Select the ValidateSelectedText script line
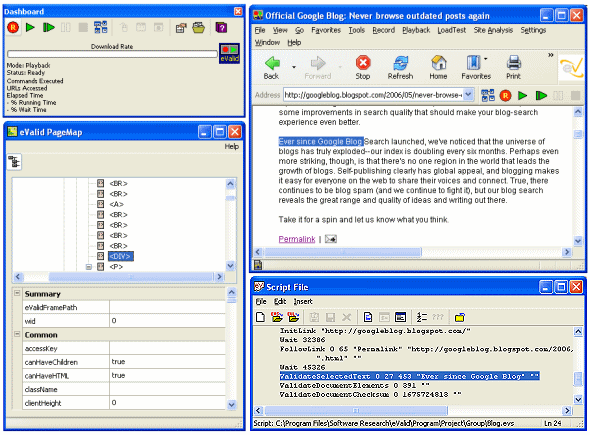Image resolution: width=590 pixels, height=435 pixels. coord(409,376)
